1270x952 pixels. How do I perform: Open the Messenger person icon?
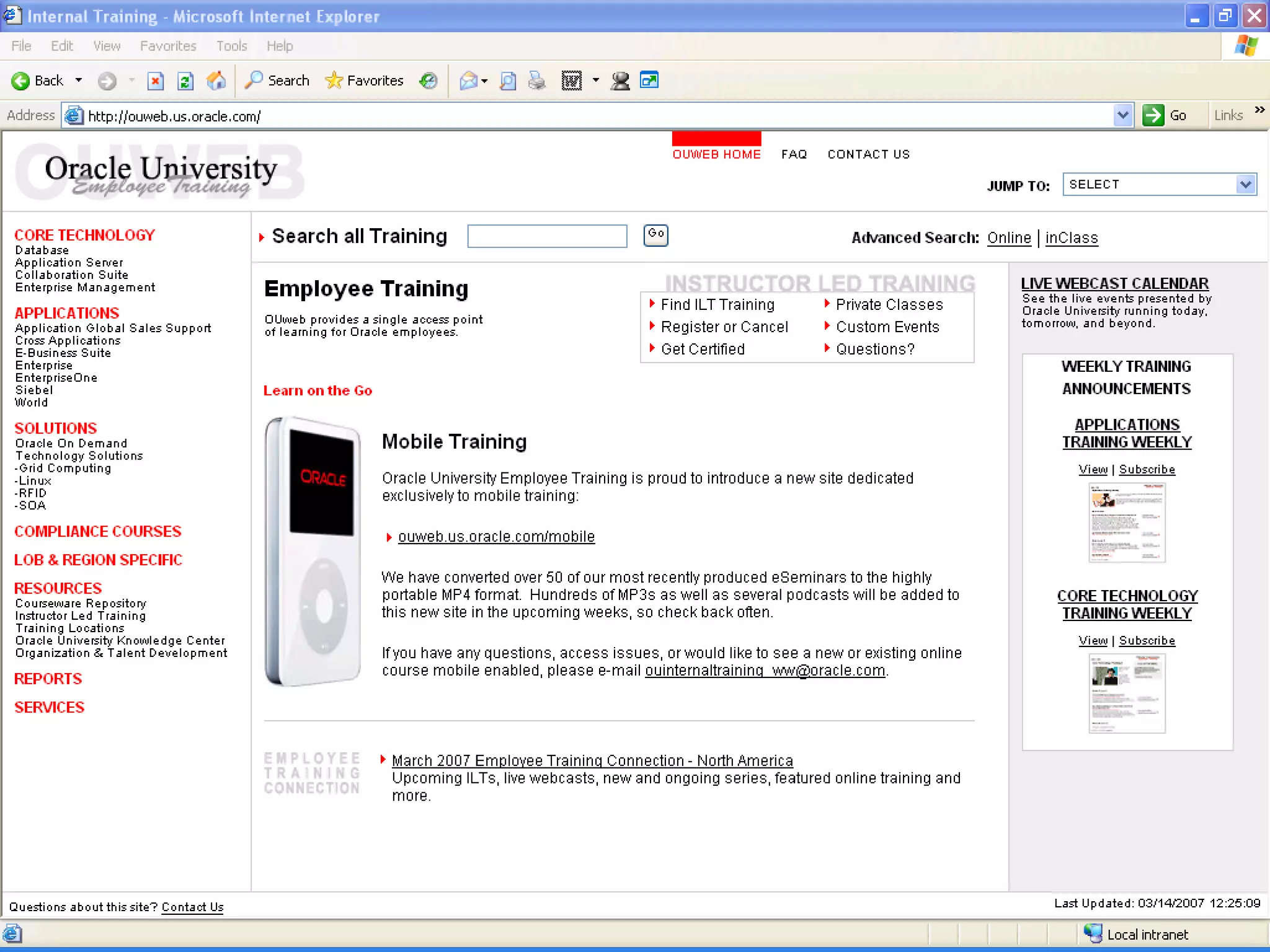(619, 81)
